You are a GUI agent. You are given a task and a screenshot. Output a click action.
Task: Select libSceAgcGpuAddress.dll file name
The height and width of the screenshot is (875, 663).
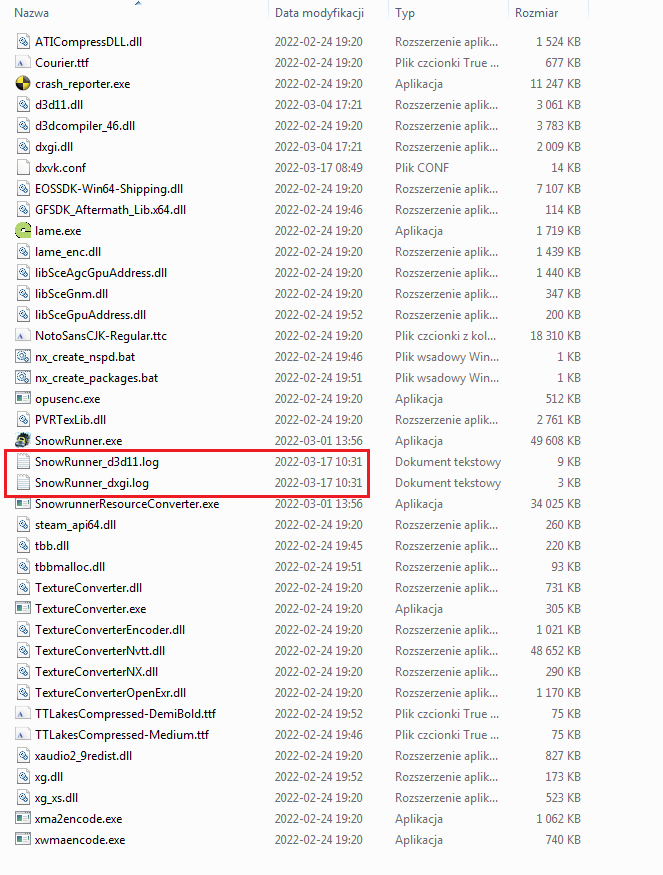click(101, 273)
